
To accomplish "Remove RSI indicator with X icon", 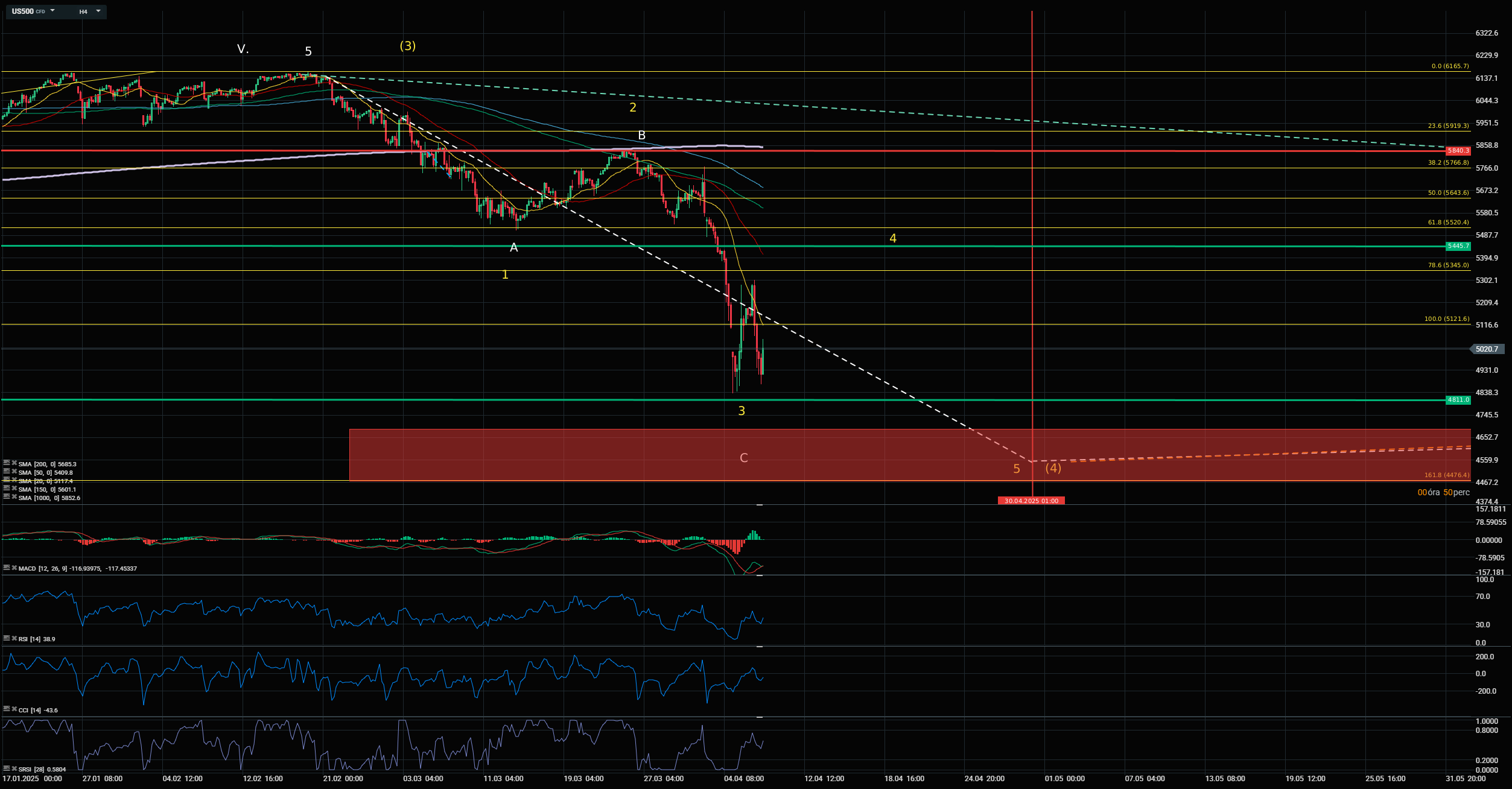I will click(x=14, y=638).
